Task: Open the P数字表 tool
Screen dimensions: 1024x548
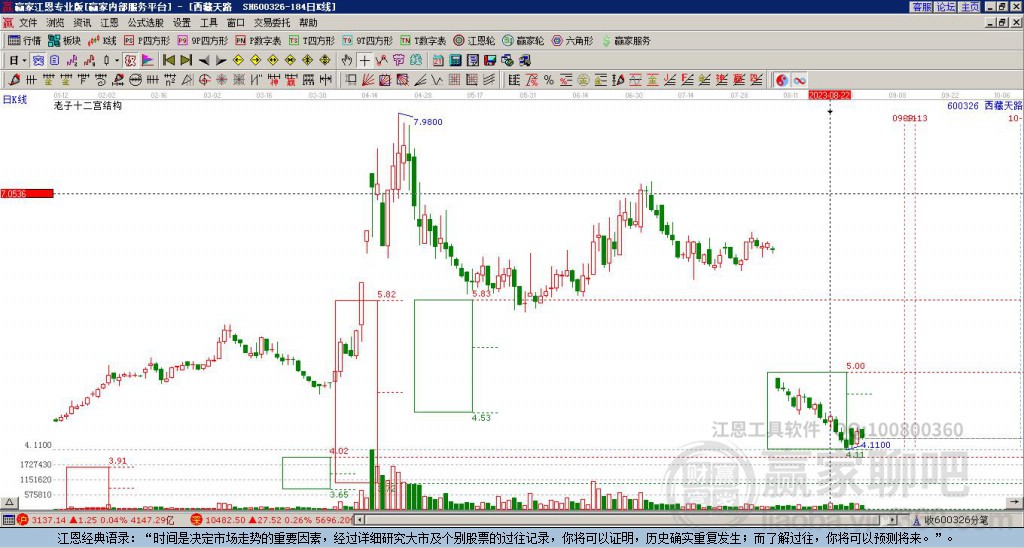Action: tap(258, 40)
